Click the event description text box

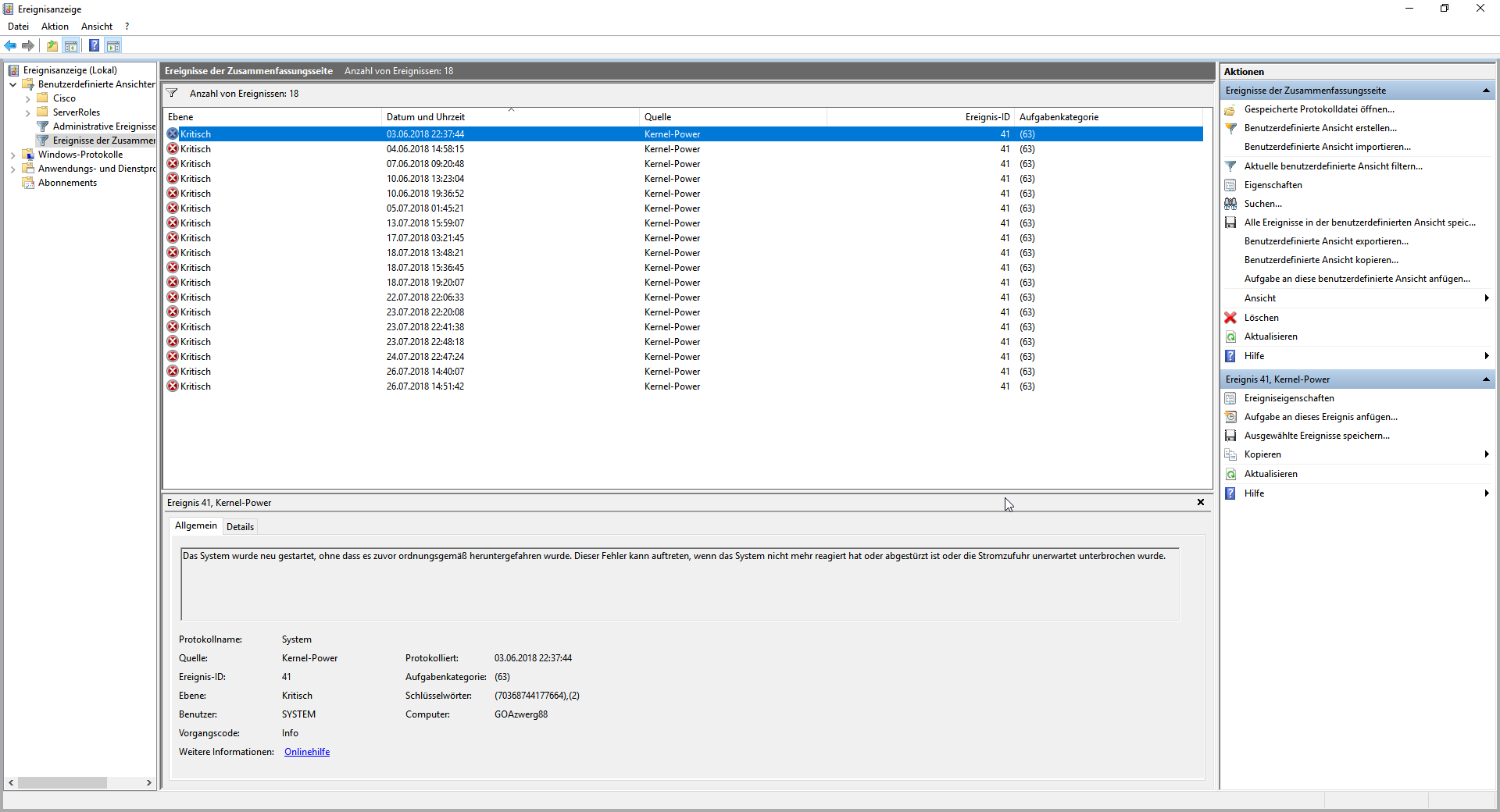point(680,584)
